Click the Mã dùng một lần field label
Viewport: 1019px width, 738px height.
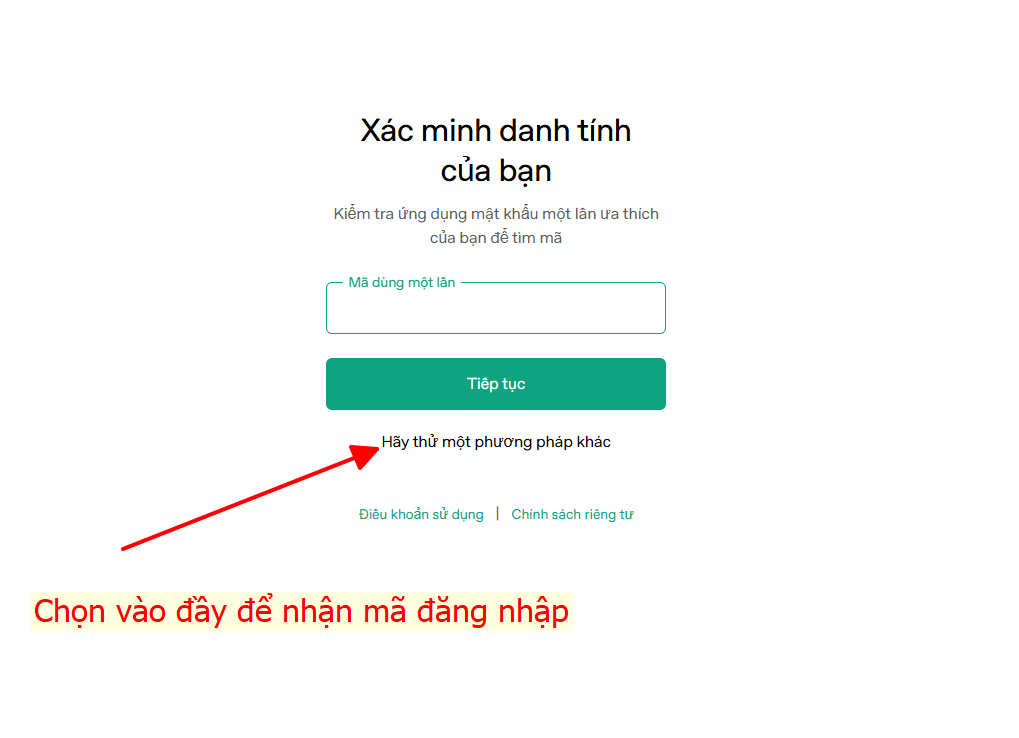click(x=402, y=283)
